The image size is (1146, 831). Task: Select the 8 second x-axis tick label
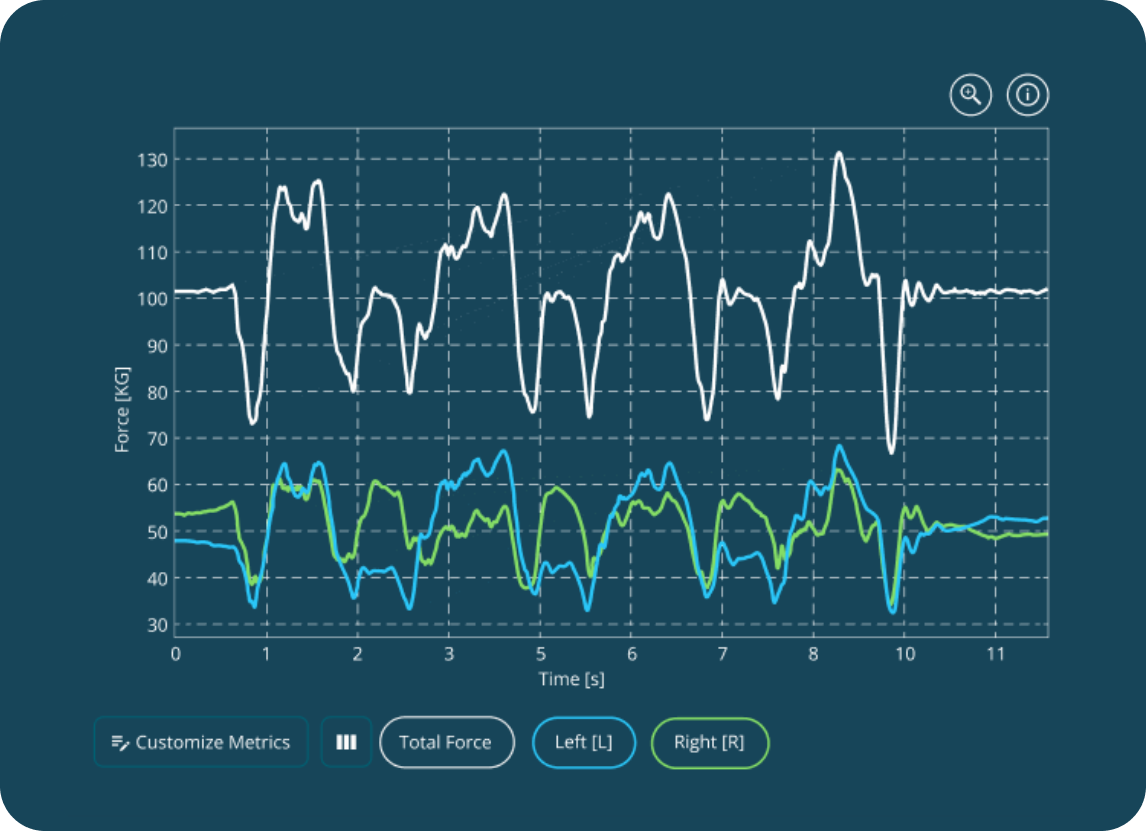(813, 654)
